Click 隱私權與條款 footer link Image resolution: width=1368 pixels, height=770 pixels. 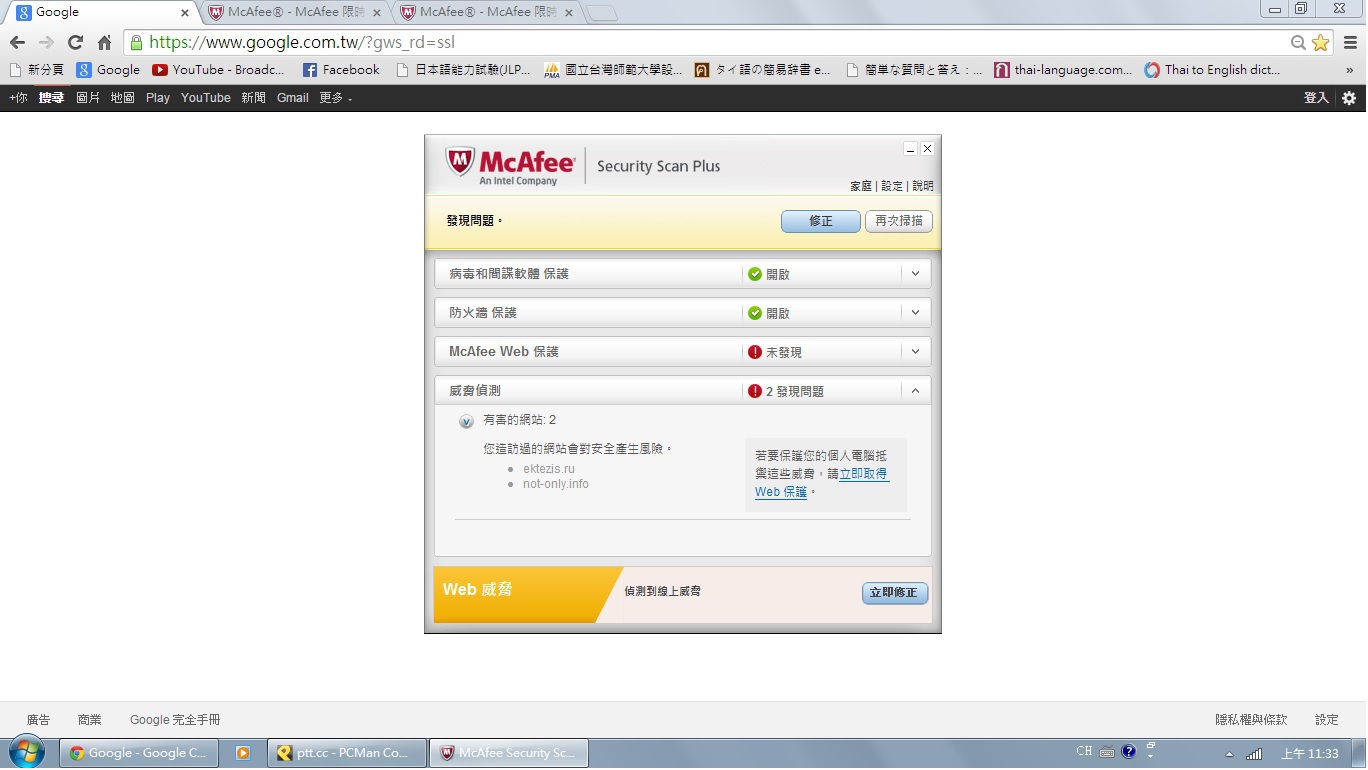pyautogui.click(x=1251, y=720)
